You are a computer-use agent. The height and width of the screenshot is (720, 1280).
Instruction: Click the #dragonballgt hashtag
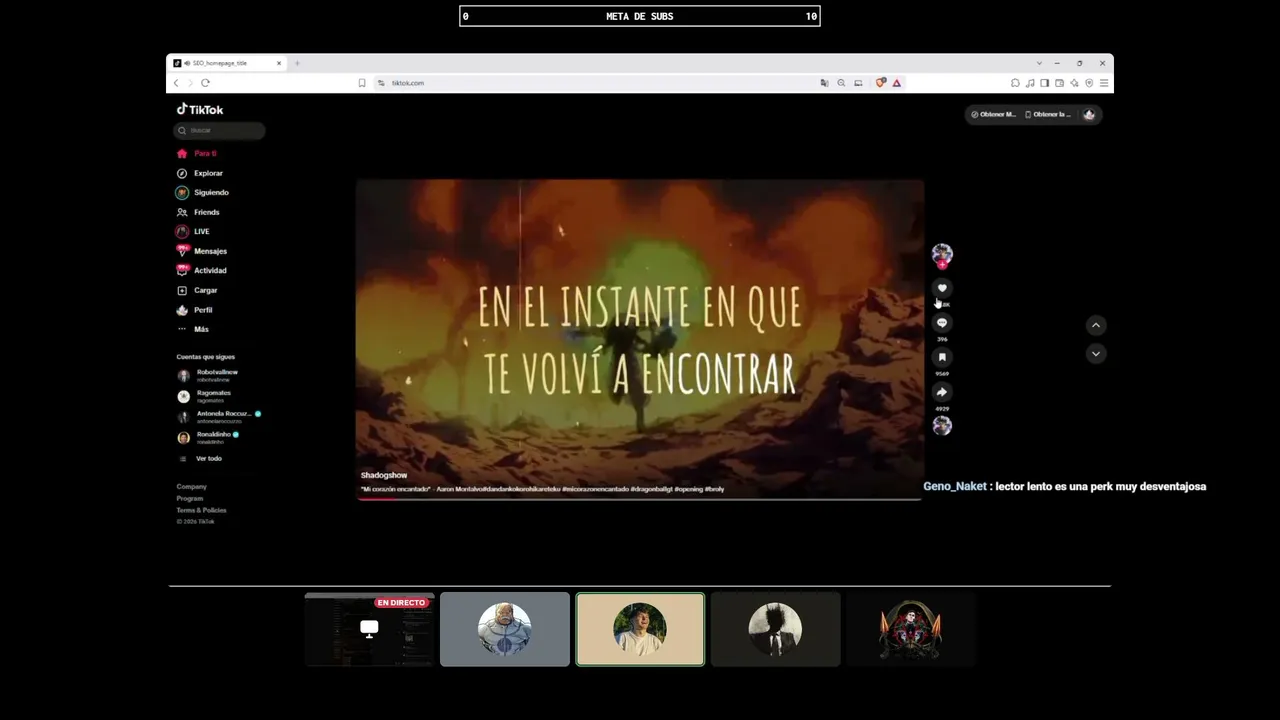coord(651,489)
